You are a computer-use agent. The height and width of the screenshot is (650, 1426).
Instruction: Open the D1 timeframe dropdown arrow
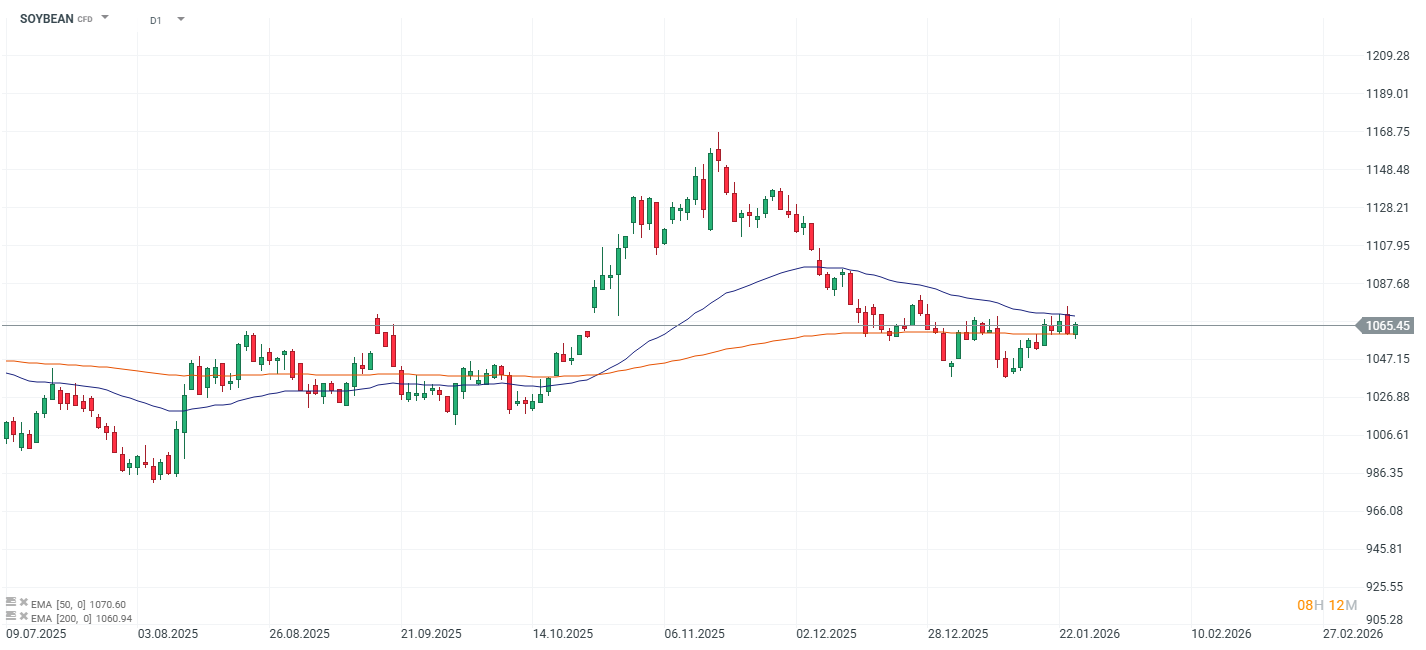click(x=181, y=18)
